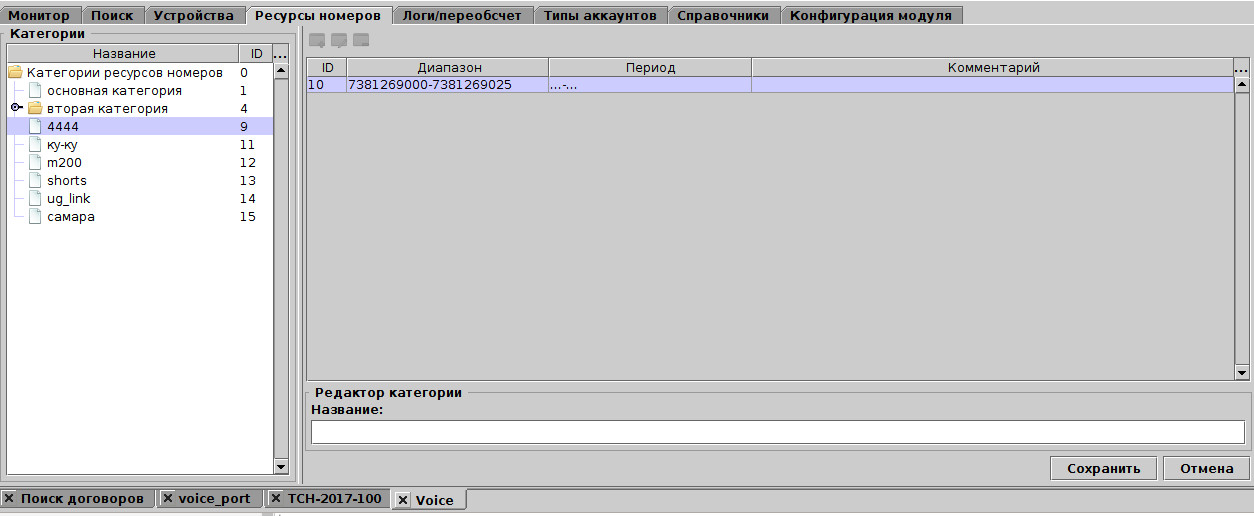Screen dimensions: 1254x516
Task: Sort the ranges table by Диапазон column
Action: (x=449, y=68)
